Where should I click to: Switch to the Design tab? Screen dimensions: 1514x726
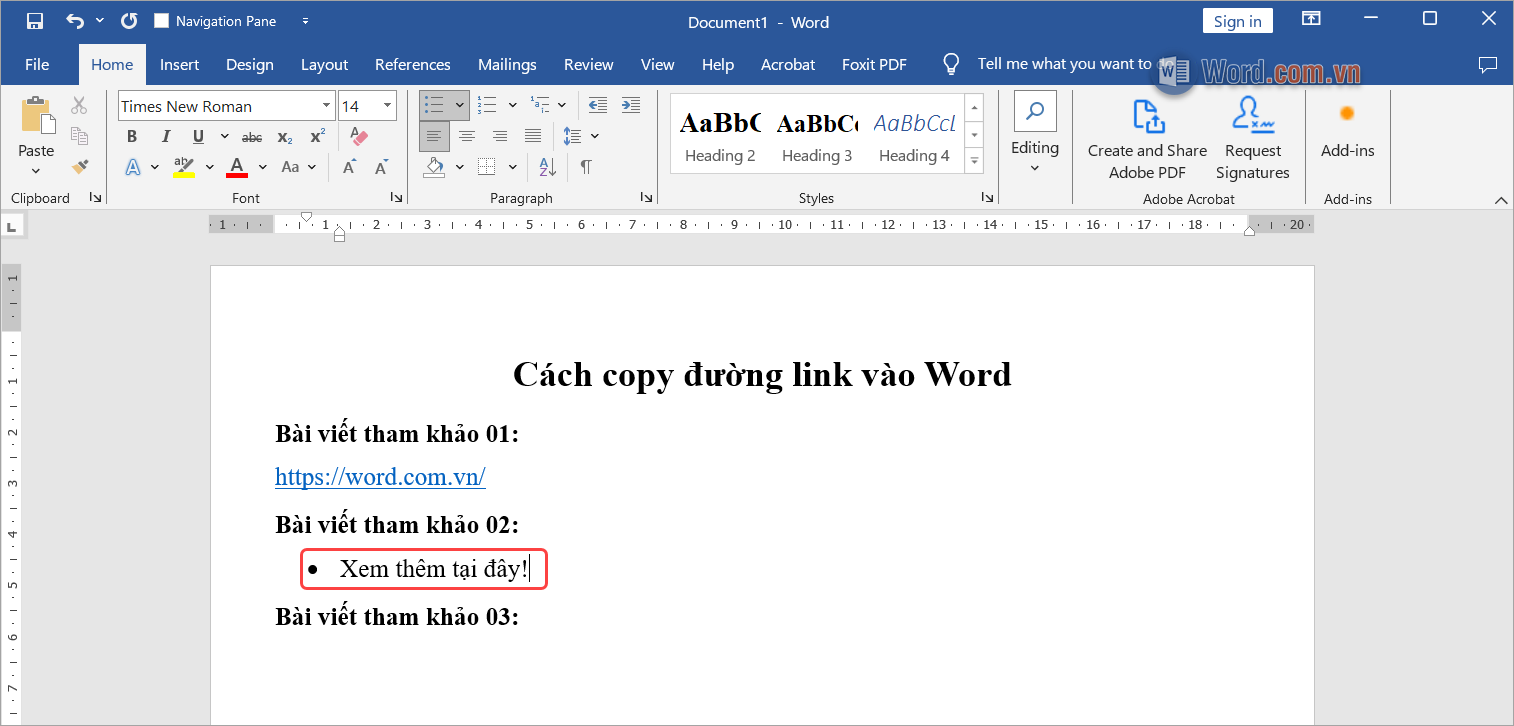coord(250,64)
